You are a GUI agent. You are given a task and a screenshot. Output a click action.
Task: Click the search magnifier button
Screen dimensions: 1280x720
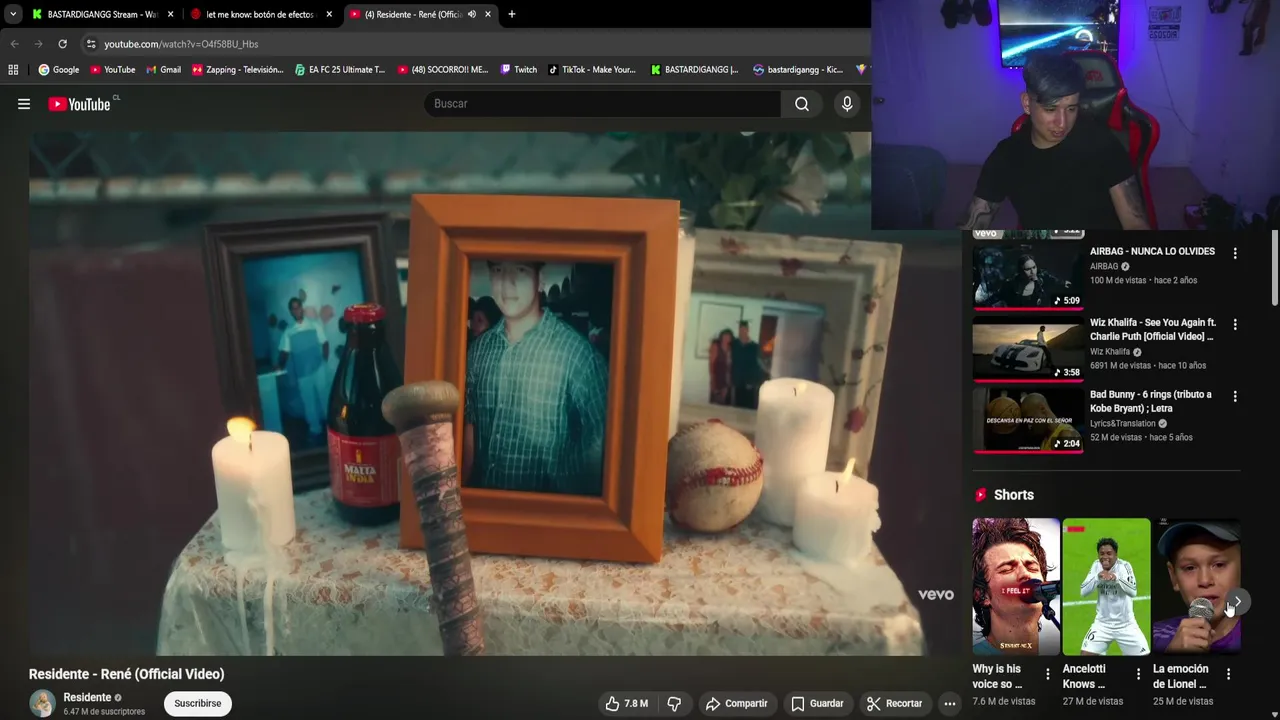[802, 104]
